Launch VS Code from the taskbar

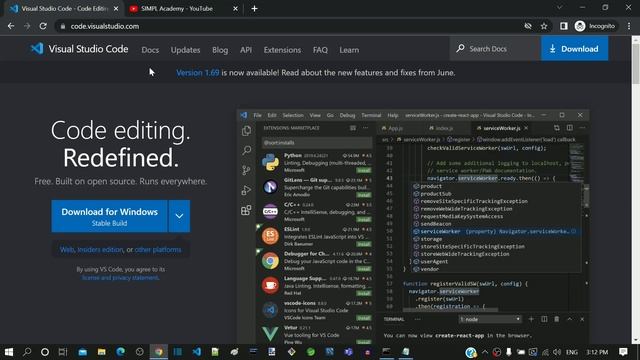click(x=197, y=352)
